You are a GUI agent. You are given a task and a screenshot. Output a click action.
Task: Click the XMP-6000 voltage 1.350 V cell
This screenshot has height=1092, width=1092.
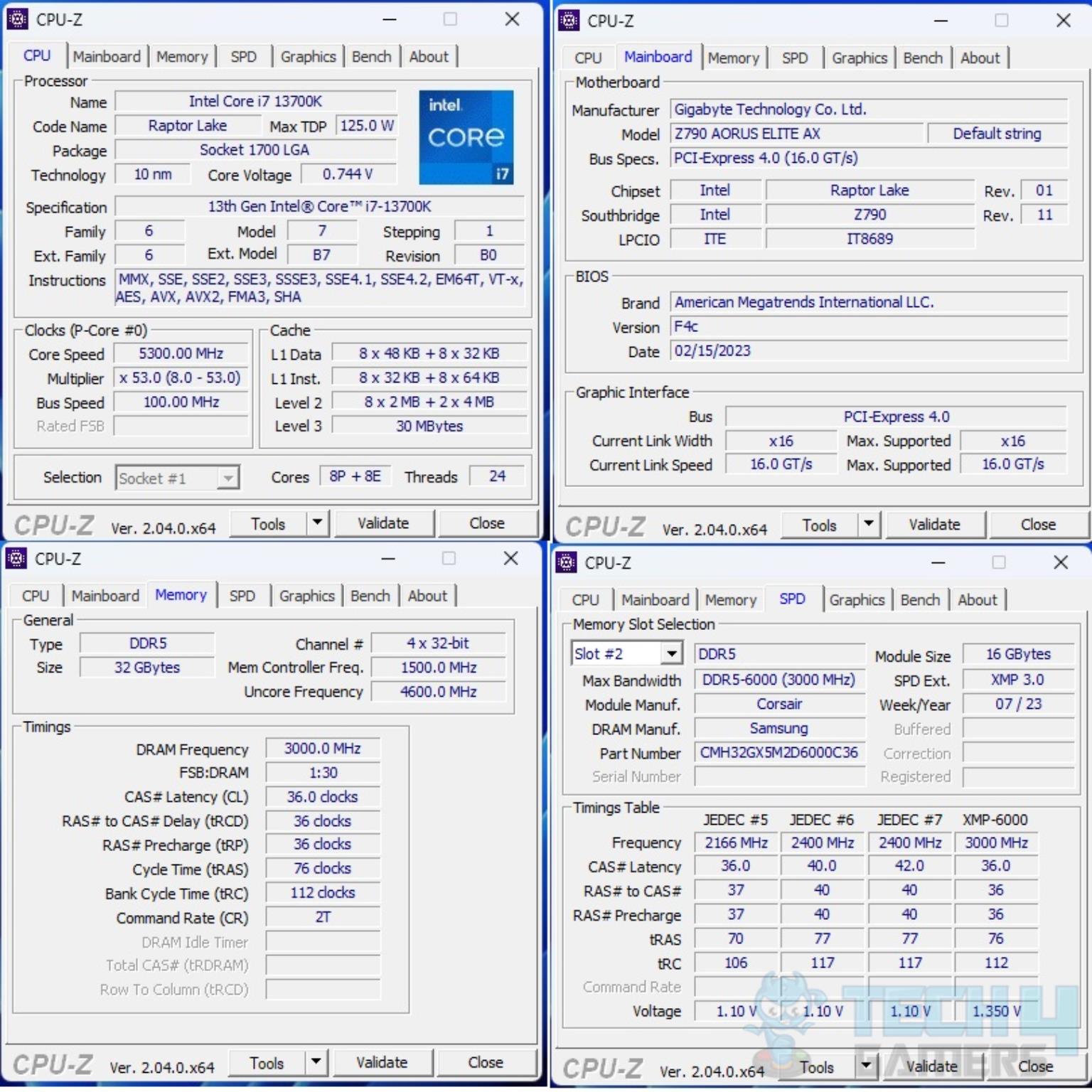997,1011
